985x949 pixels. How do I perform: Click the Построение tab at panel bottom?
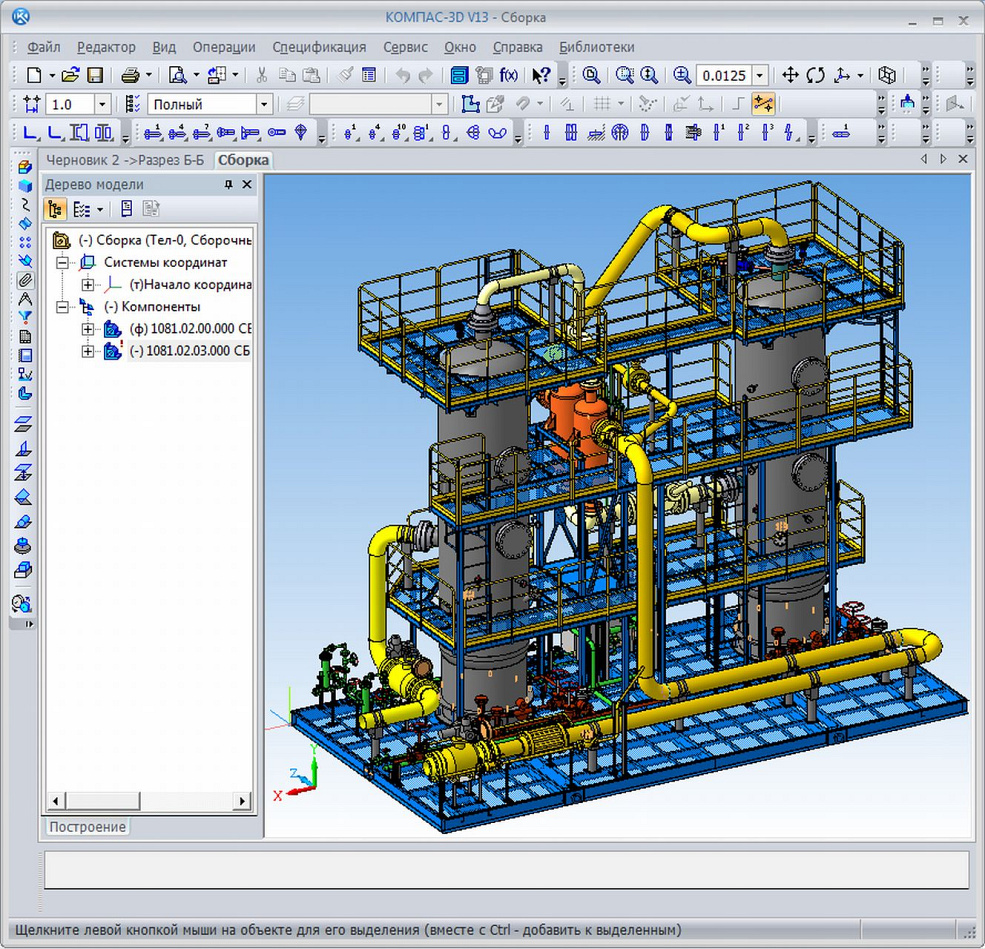(88, 827)
